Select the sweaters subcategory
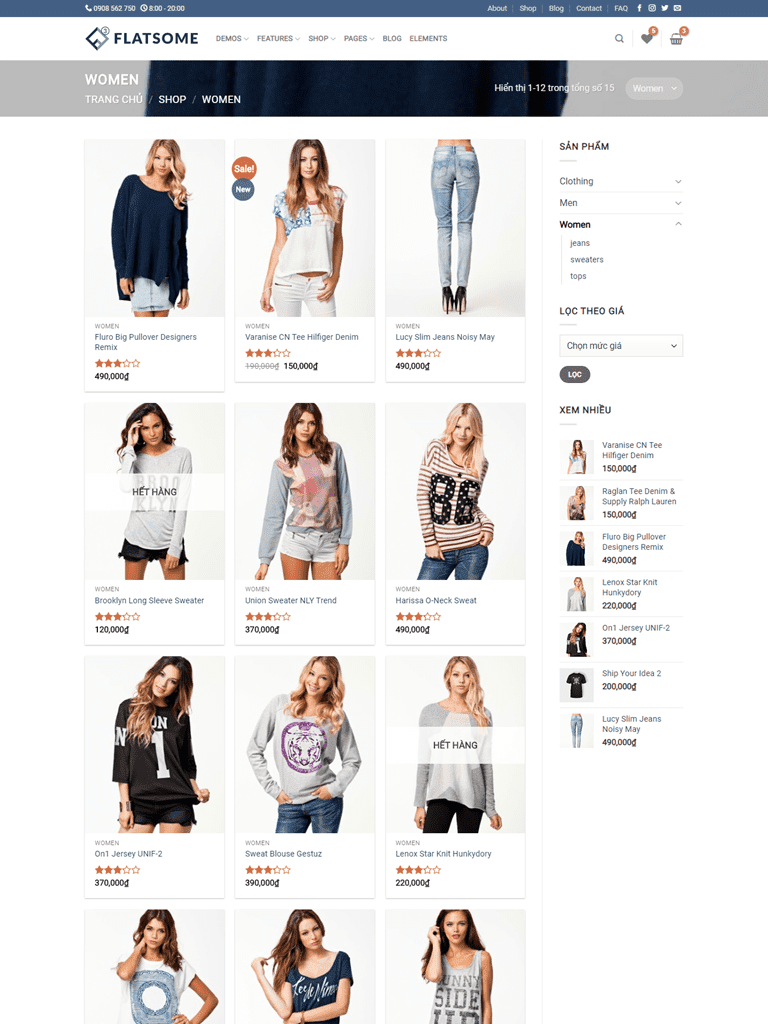768x1024 pixels. (586, 259)
